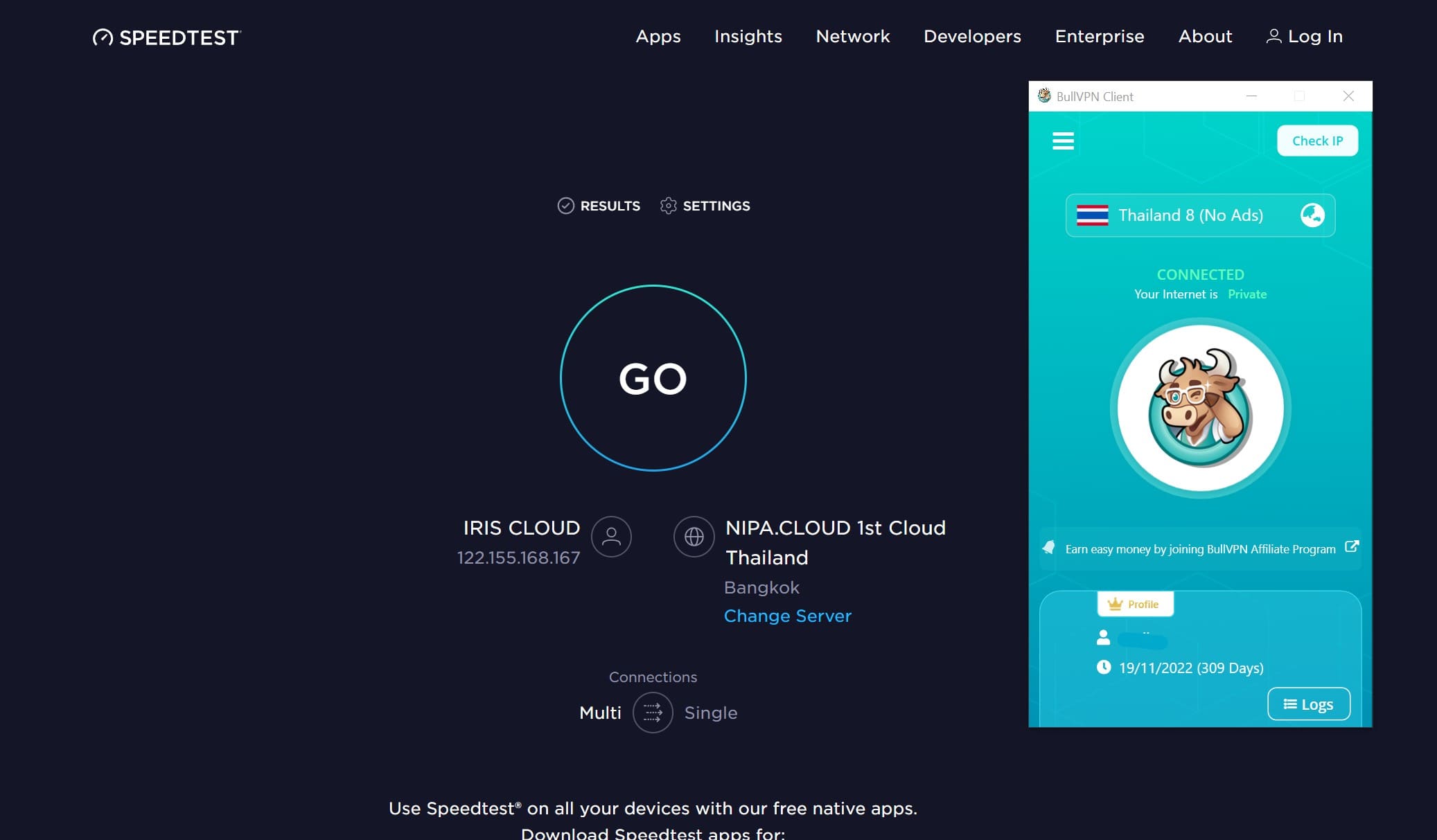The height and width of the screenshot is (840, 1437).
Task: Start test with GO button
Action: pos(653,378)
